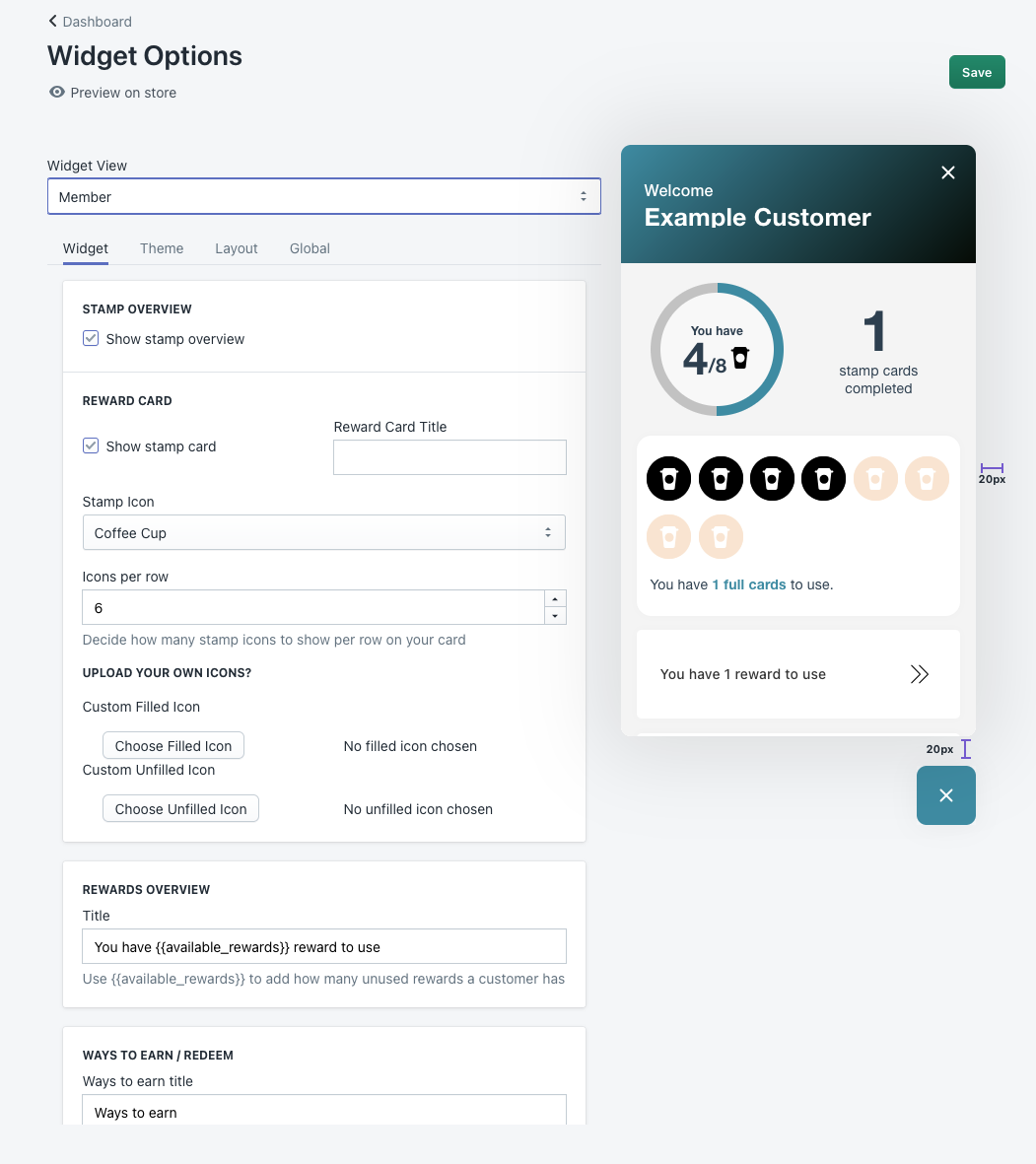Open the Widget View dropdown
Viewport: 1036px width, 1164px height.
tap(323, 197)
